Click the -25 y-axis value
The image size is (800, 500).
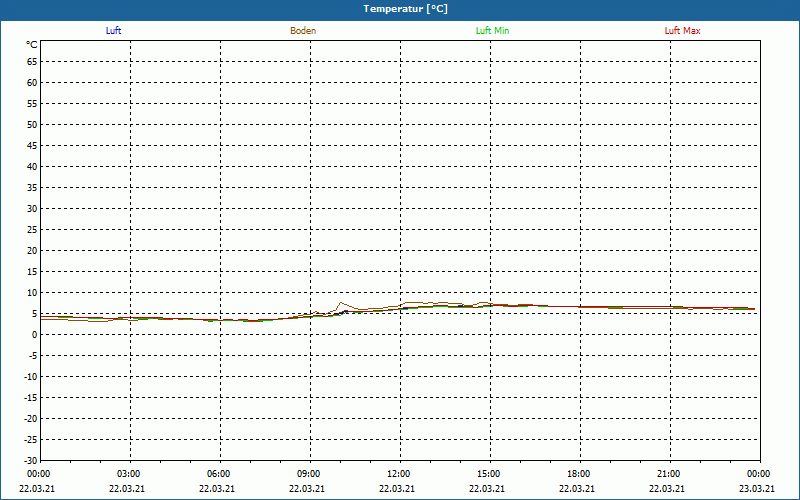31,439
